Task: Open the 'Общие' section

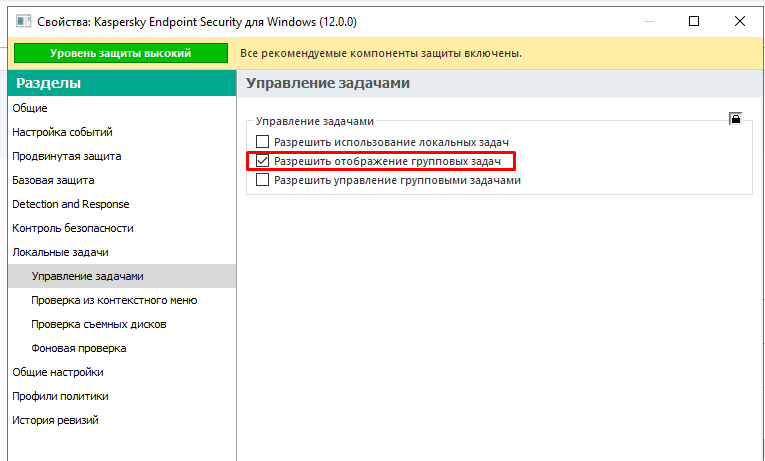Action: point(122,108)
